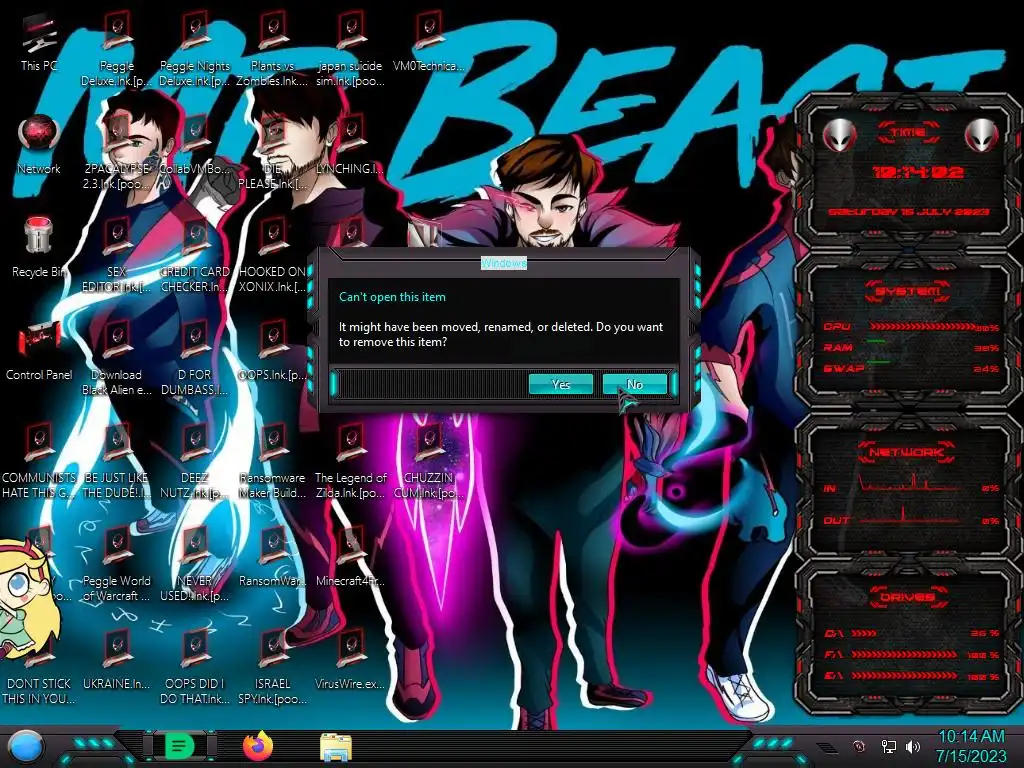Screen dimensions: 1024x768
Task: Select the Download Black Alien icon
Action: 116,359
